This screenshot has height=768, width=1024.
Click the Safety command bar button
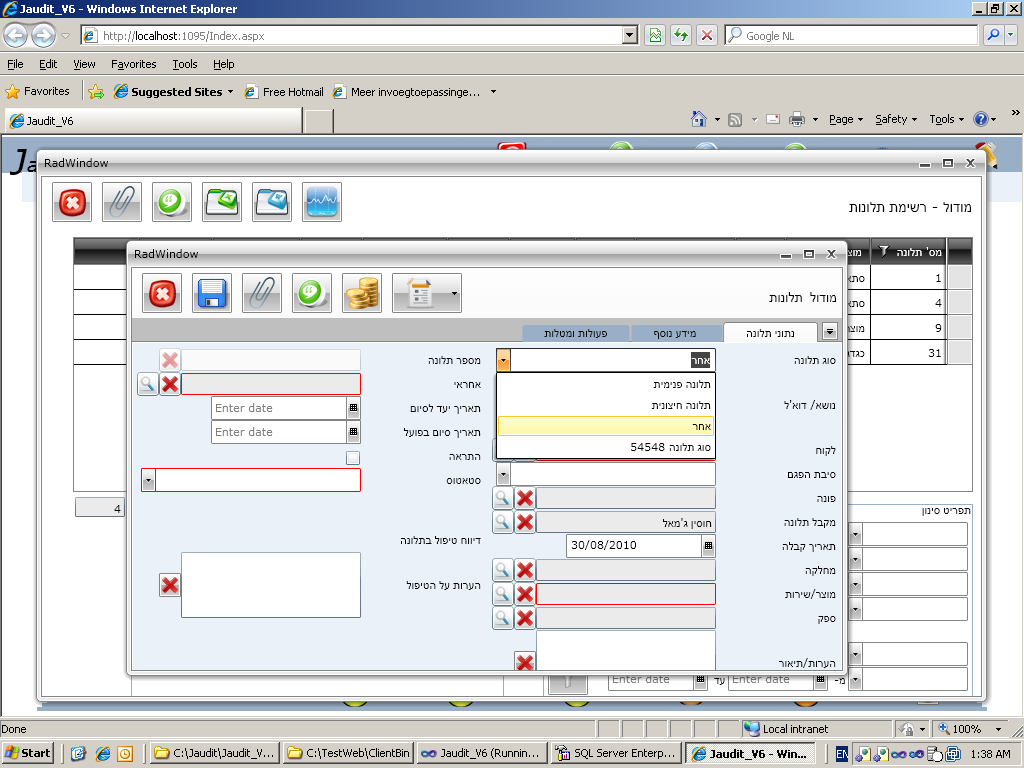[896, 120]
